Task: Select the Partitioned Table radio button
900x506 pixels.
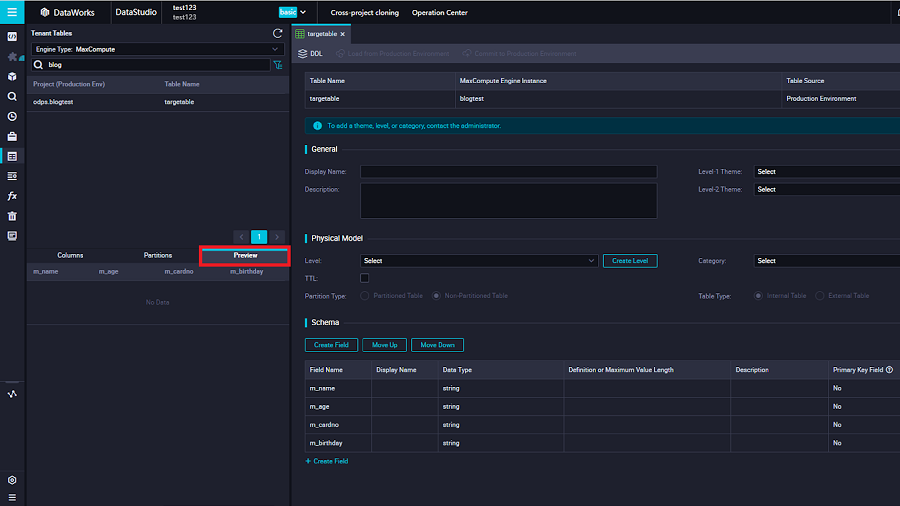Action: pyautogui.click(x=365, y=296)
